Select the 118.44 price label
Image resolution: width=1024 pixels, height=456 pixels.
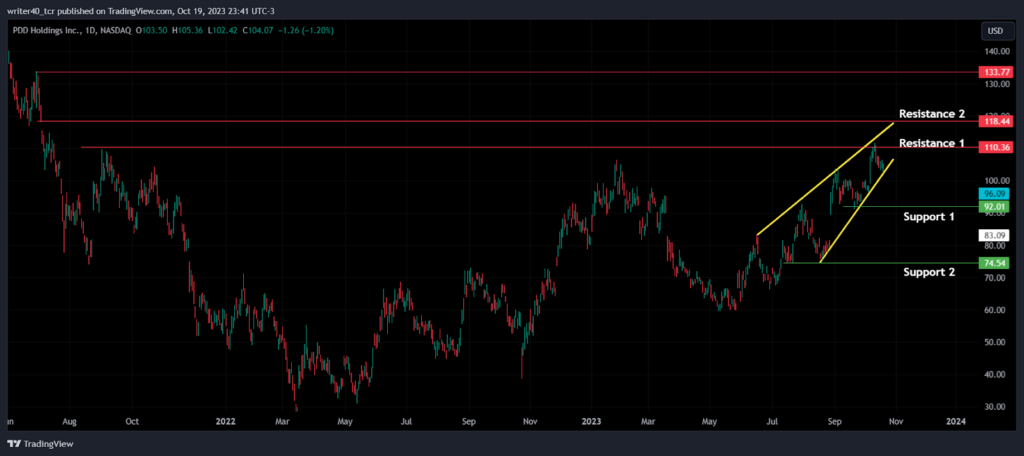pos(995,122)
